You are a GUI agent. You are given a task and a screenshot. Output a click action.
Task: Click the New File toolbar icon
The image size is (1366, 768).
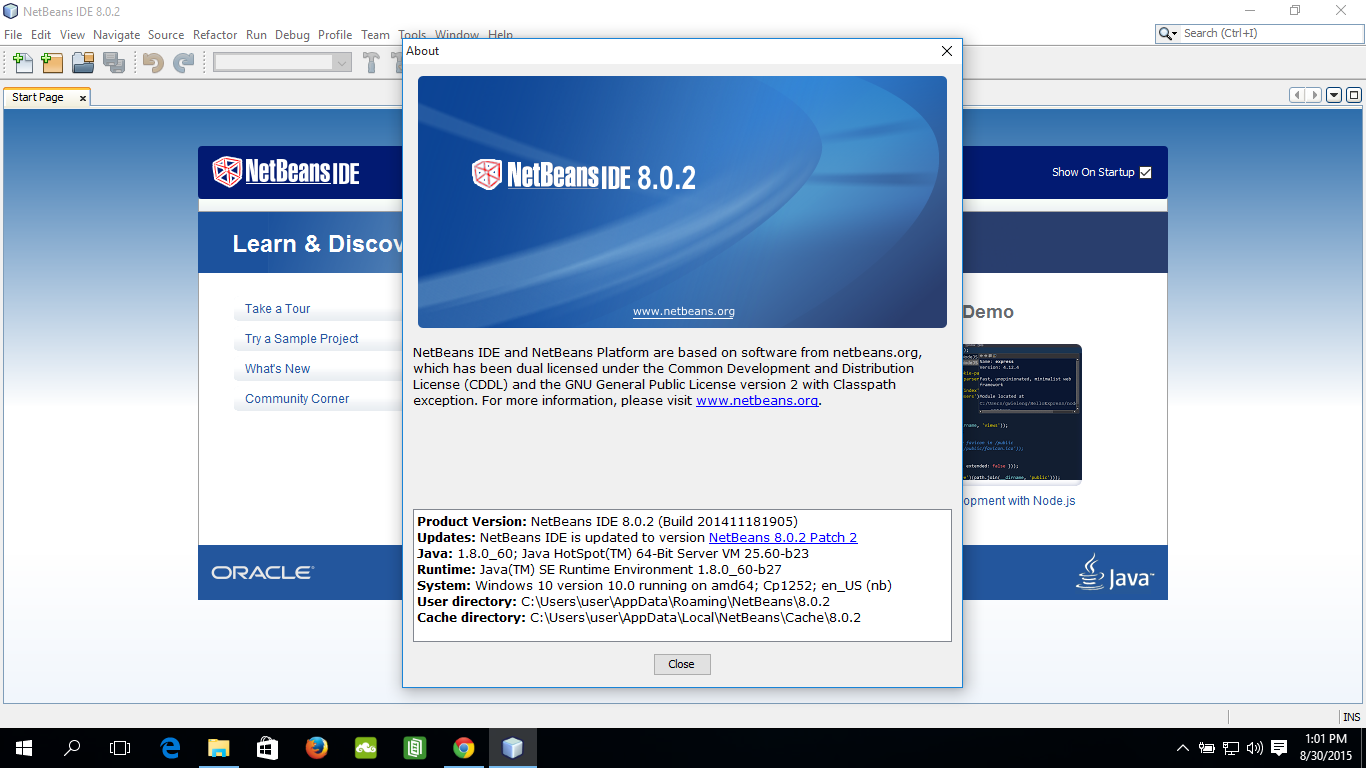21,63
